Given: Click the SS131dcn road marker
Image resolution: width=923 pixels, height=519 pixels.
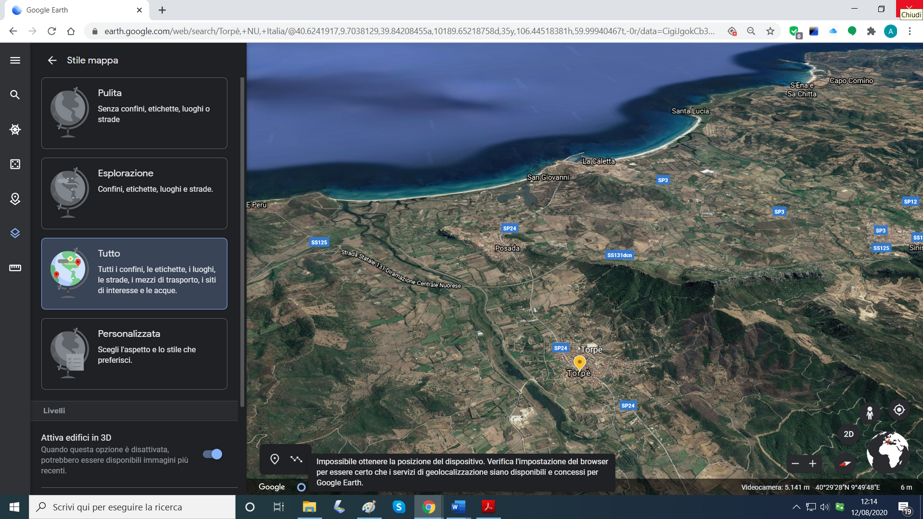Looking at the screenshot, I should [619, 255].
